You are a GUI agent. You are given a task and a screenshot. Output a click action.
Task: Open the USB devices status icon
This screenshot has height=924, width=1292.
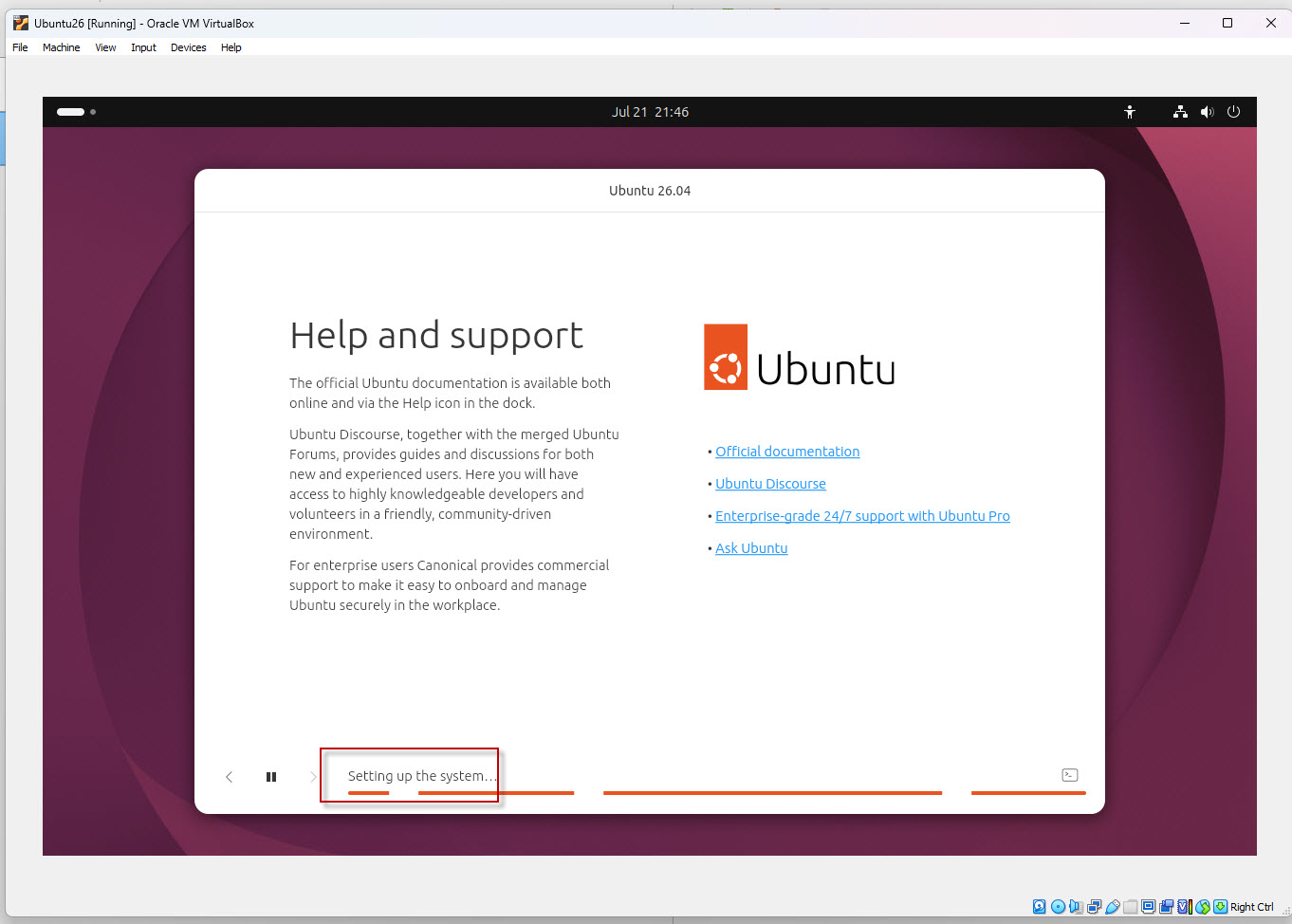coord(1113,907)
